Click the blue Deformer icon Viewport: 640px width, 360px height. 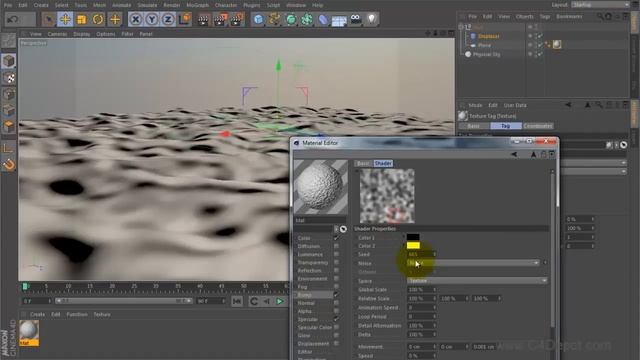(323, 19)
